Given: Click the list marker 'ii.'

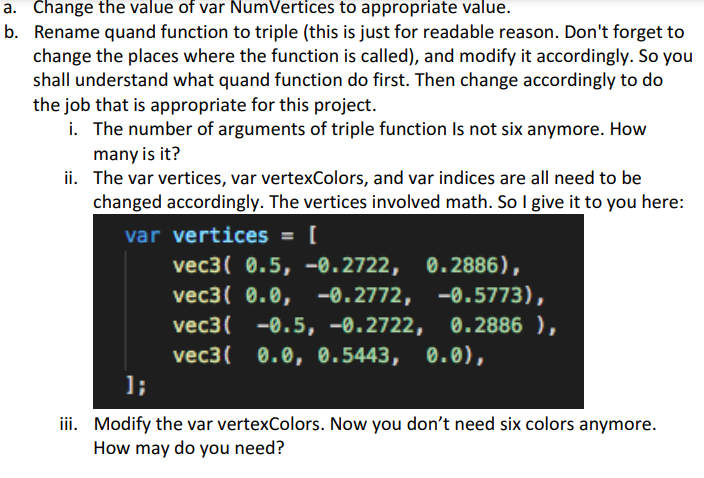Looking at the screenshot, I should pyautogui.click(x=70, y=178).
